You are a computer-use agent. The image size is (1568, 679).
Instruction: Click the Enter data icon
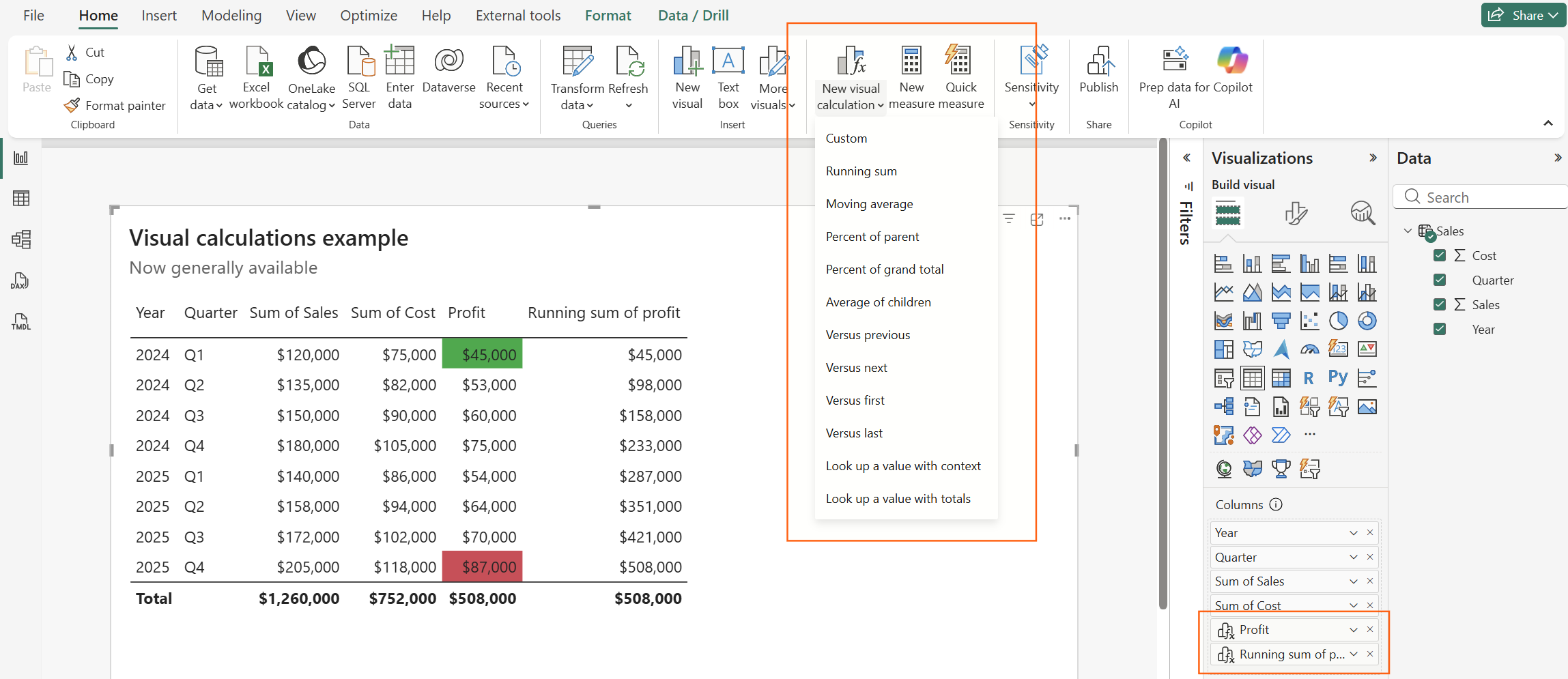[x=400, y=60]
